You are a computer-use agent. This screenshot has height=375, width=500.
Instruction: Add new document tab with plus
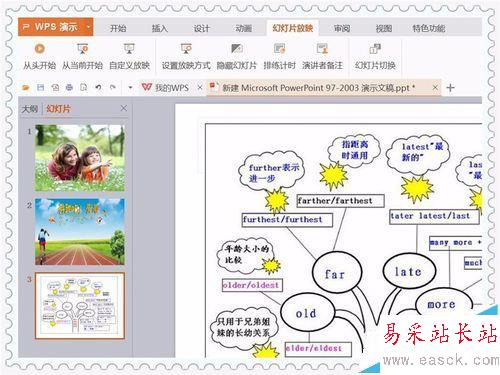pyautogui.click(x=450, y=88)
